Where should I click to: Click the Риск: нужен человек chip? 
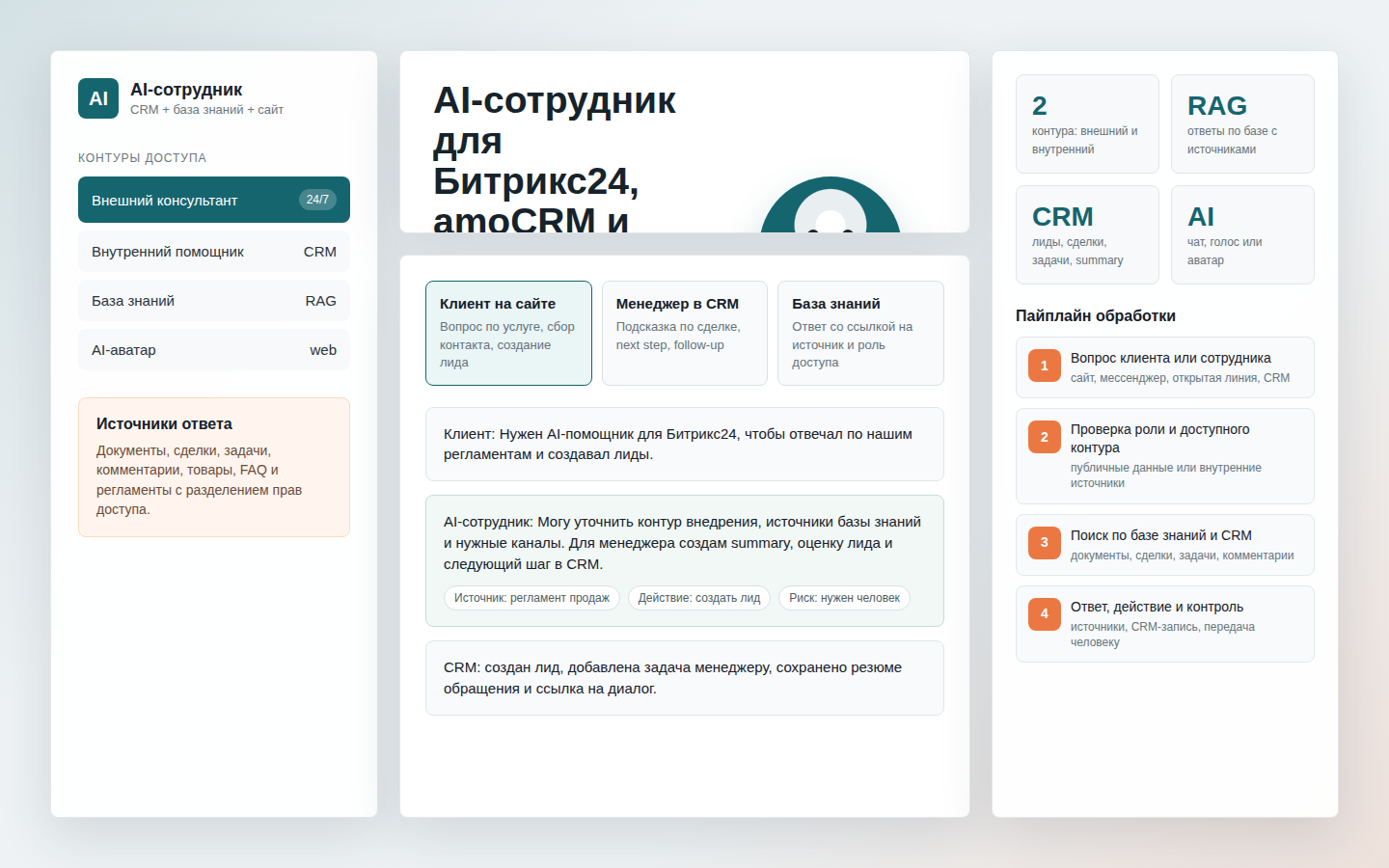point(844,598)
